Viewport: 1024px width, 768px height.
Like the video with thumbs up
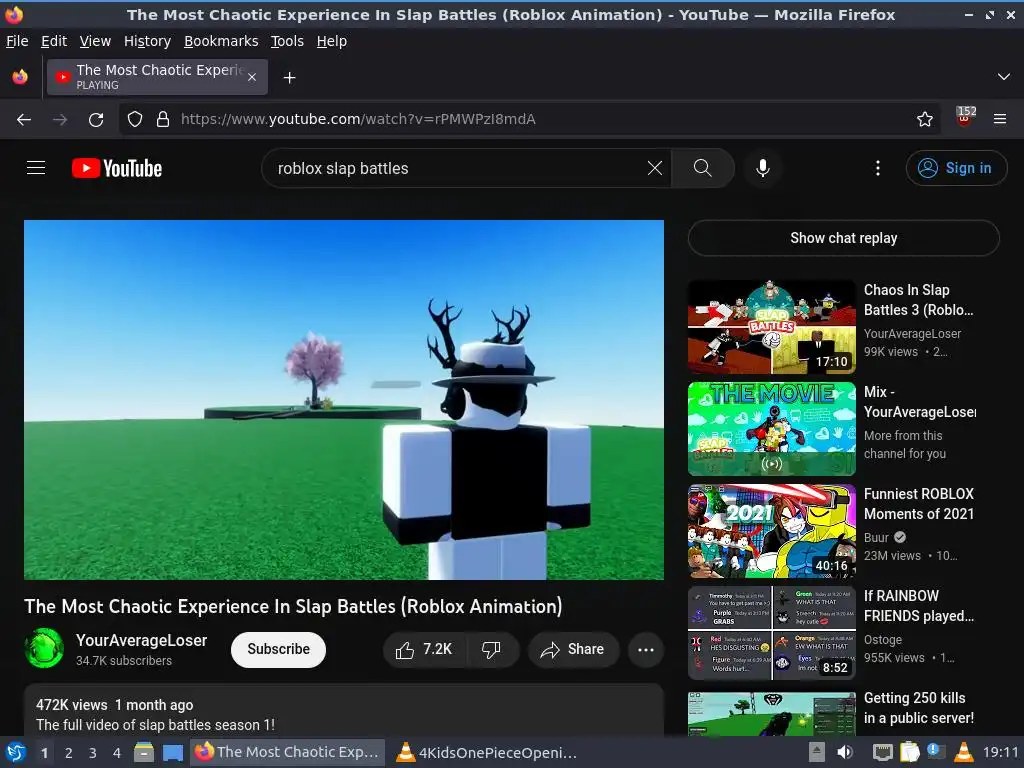click(x=424, y=649)
